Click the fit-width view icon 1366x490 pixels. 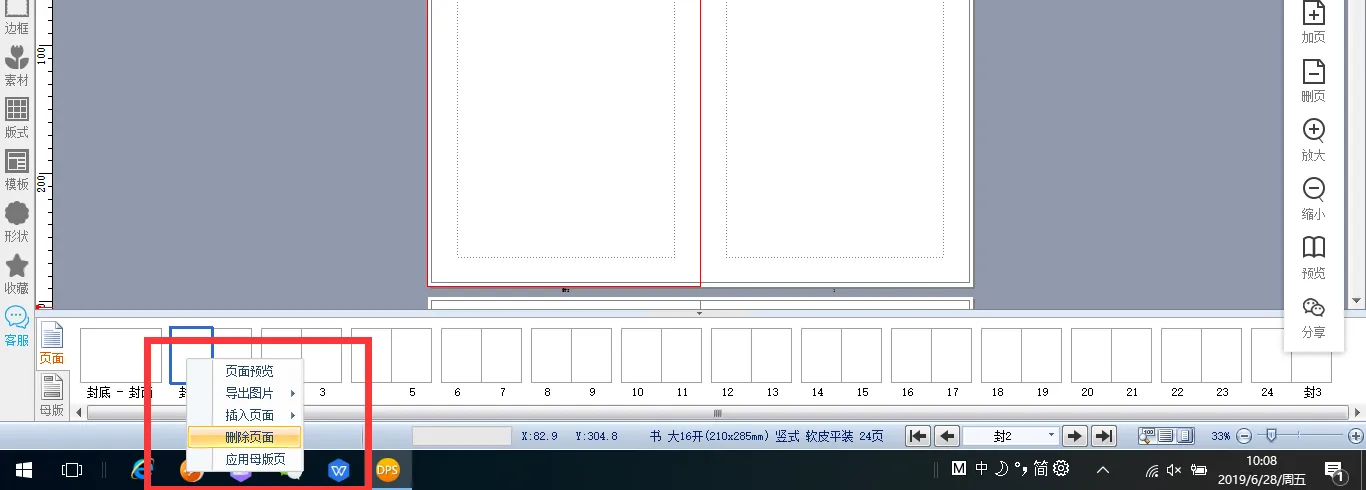(1166, 436)
